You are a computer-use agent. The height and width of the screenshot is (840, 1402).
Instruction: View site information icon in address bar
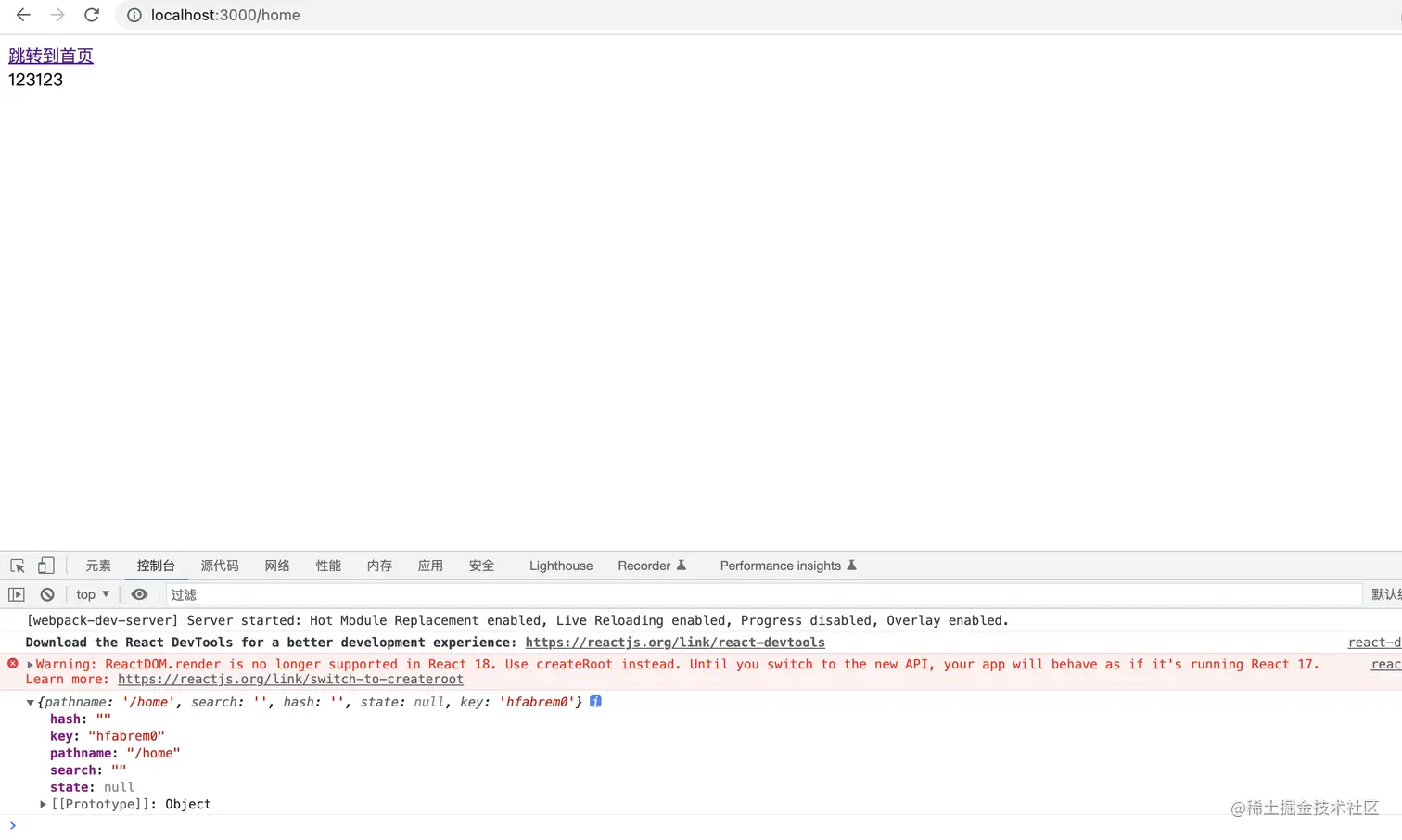(x=134, y=15)
